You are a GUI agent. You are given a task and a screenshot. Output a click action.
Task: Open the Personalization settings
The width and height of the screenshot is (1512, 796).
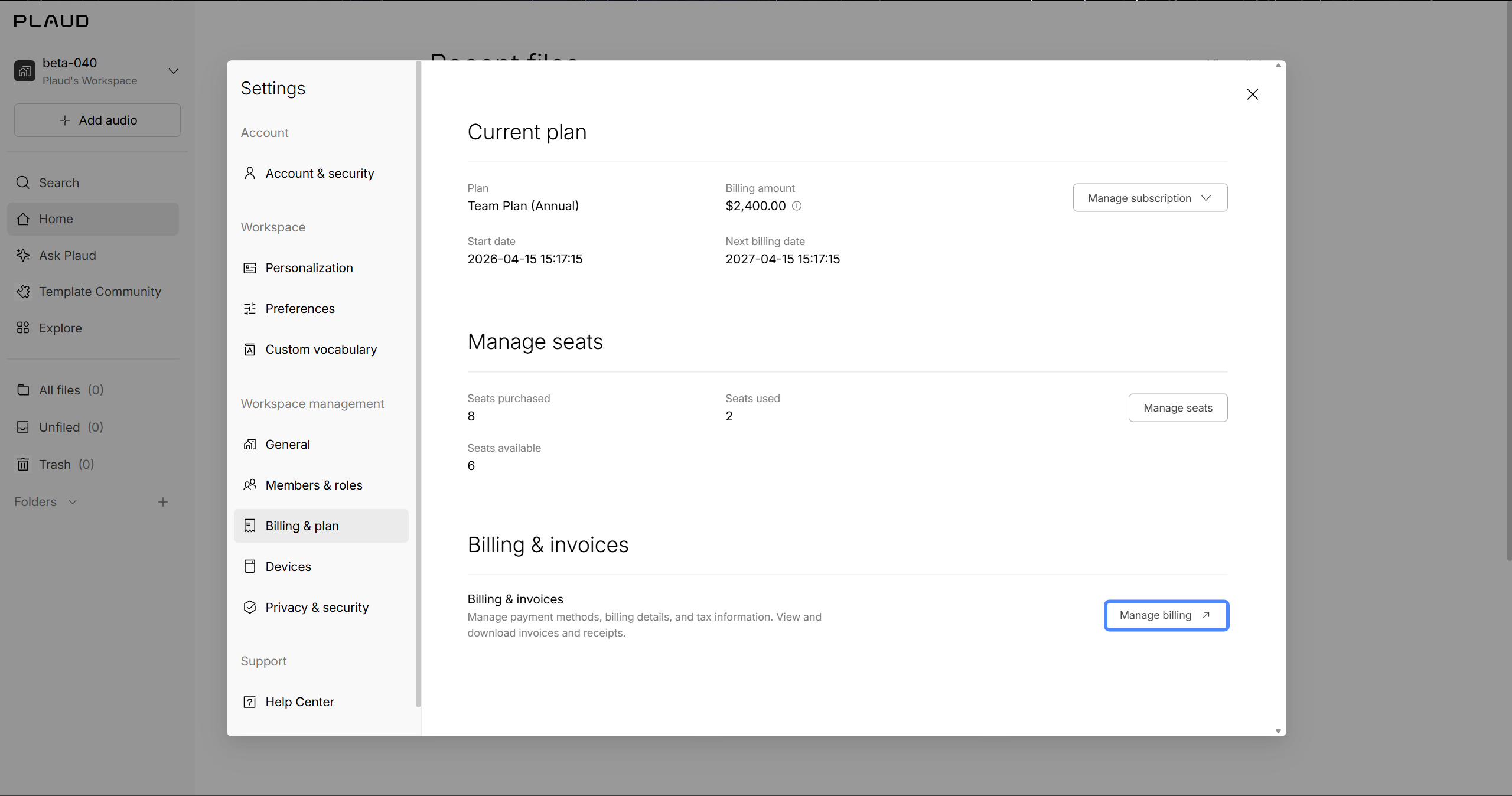[321, 268]
